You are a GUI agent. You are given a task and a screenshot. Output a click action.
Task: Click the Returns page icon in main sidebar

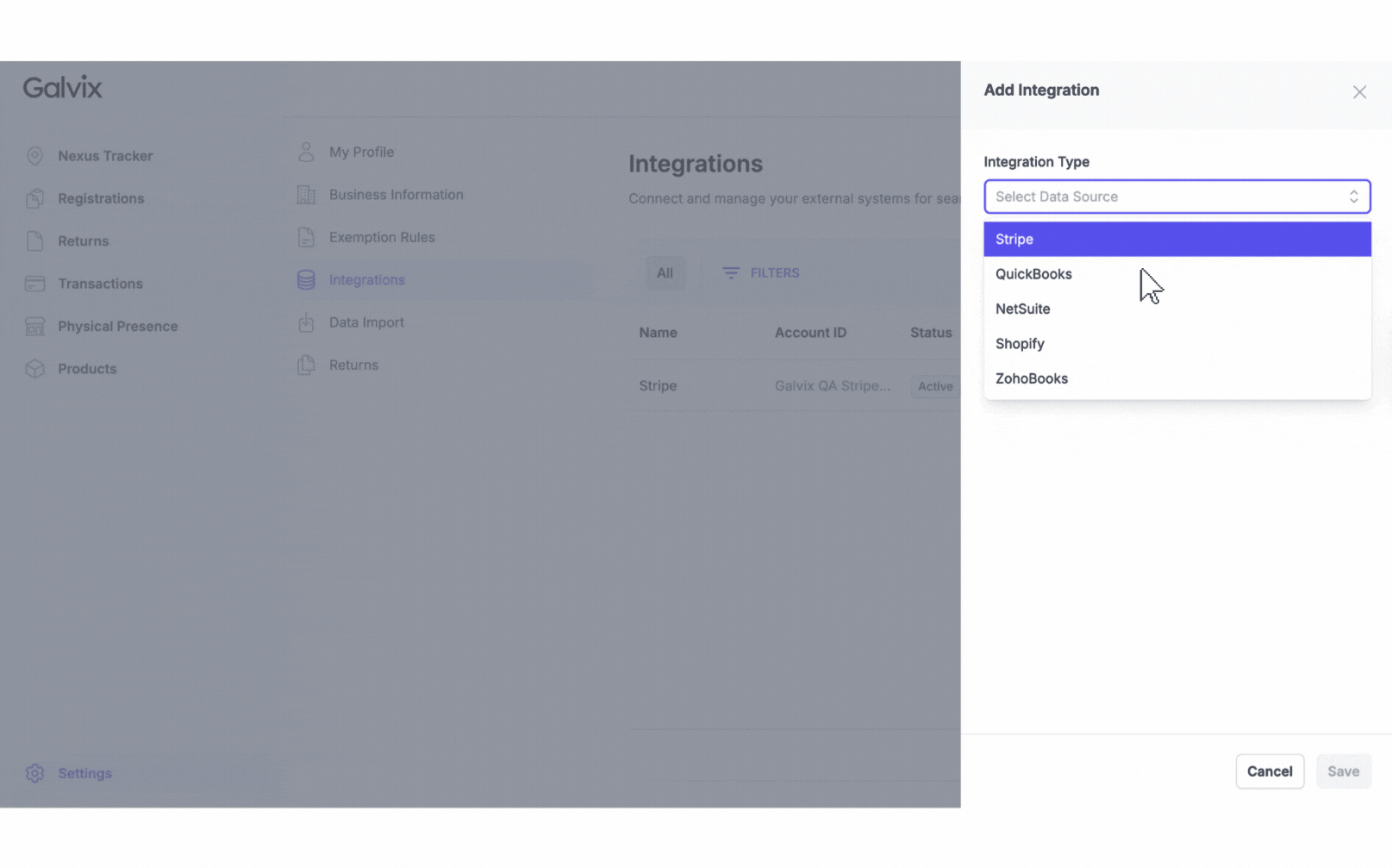coord(34,240)
